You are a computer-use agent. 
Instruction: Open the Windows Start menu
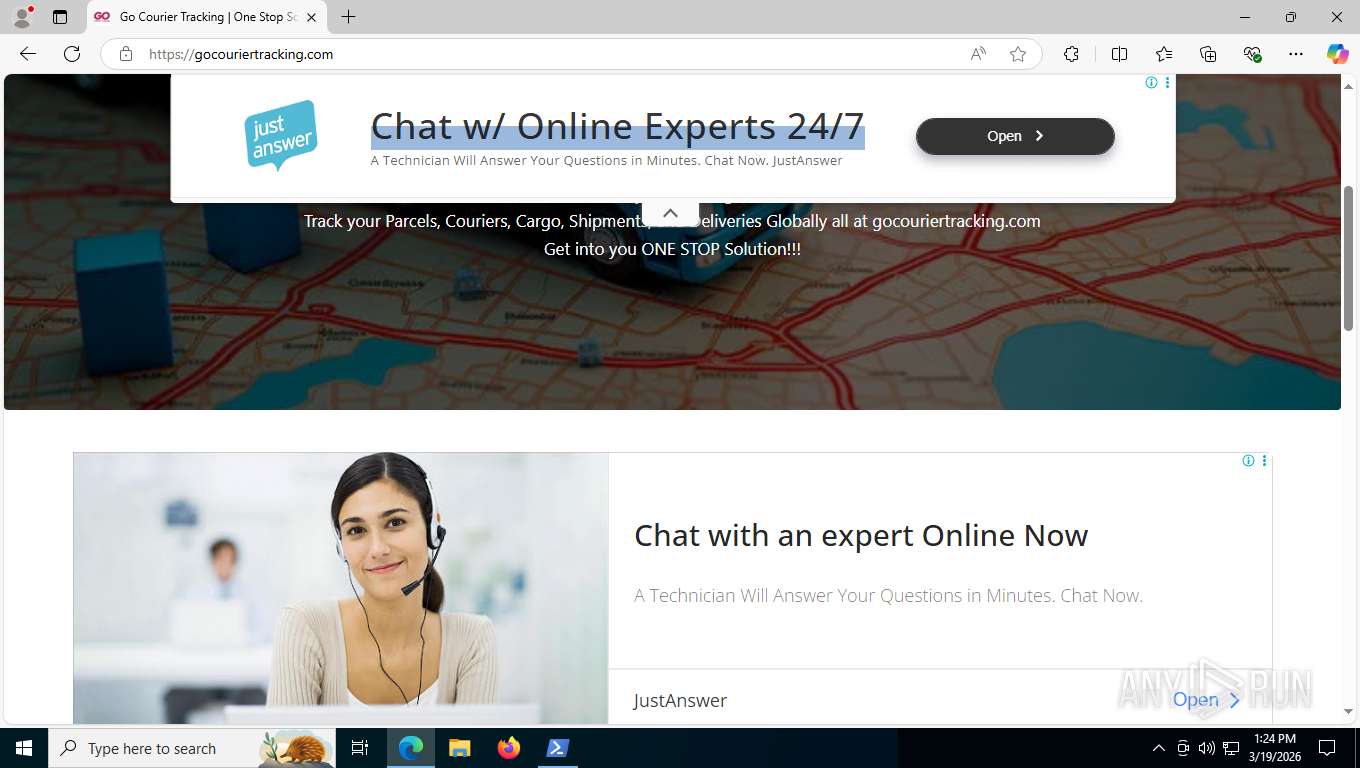[24, 748]
